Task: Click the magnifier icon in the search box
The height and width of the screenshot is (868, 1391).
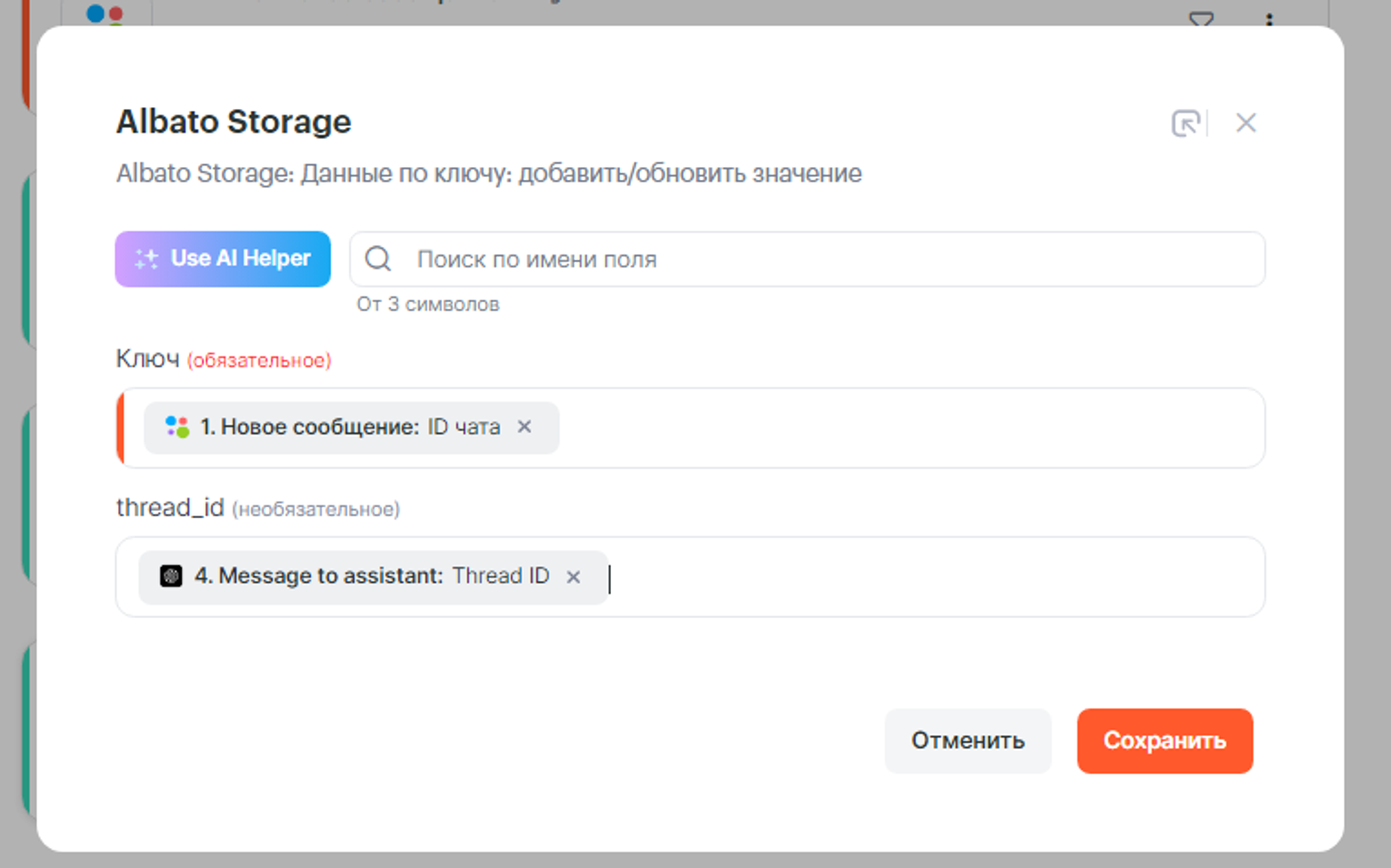Action: (x=378, y=259)
